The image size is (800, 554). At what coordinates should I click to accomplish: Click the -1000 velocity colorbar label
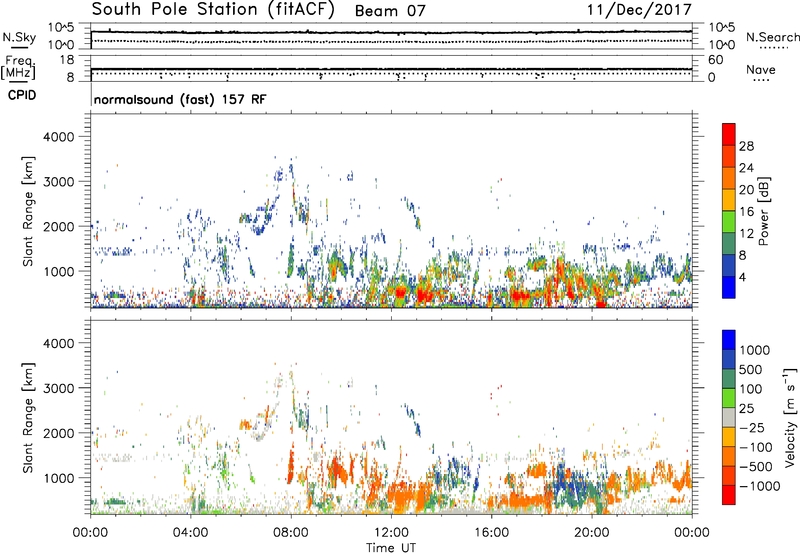760,486
